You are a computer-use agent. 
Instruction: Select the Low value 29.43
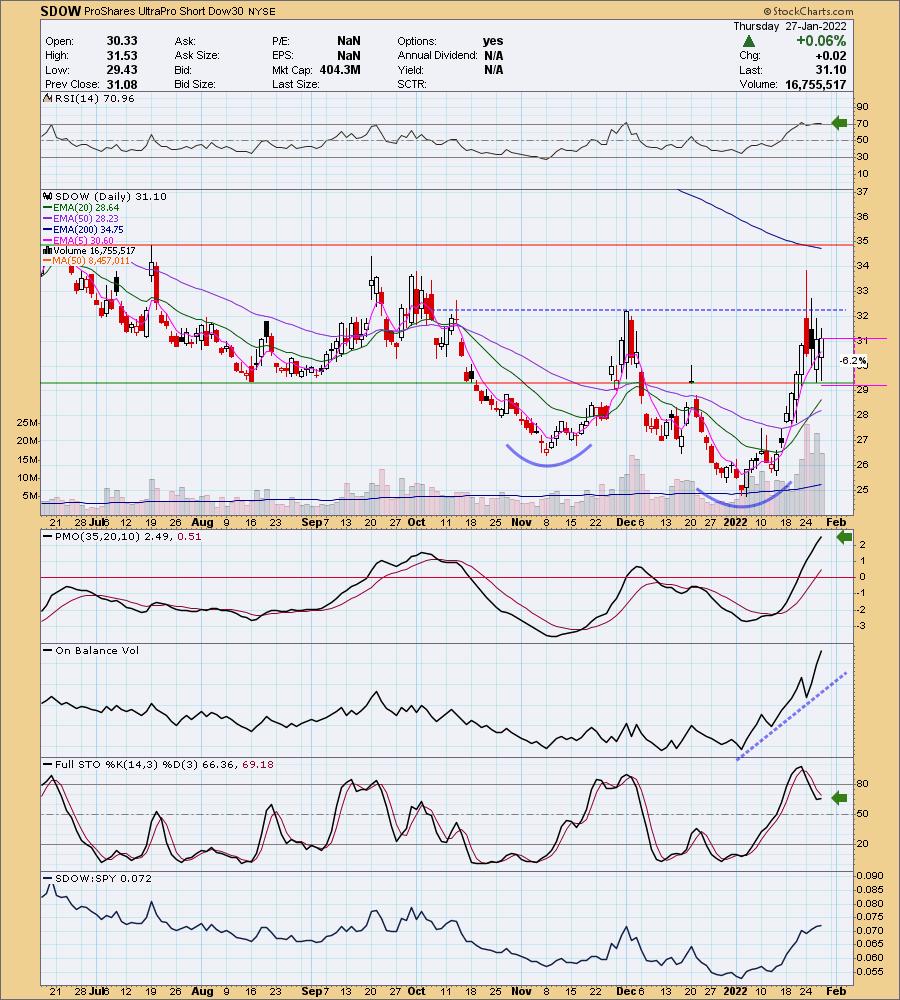point(122,70)
